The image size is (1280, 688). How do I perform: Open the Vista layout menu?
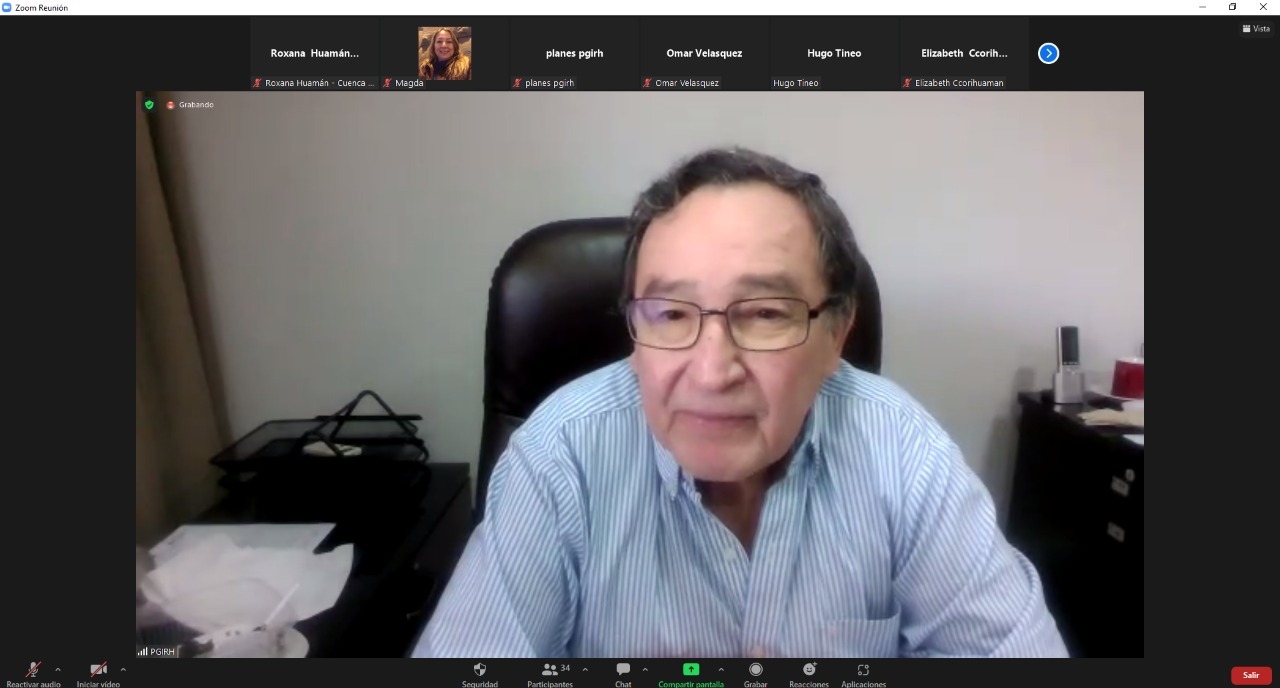click(x=1255, y=29)
